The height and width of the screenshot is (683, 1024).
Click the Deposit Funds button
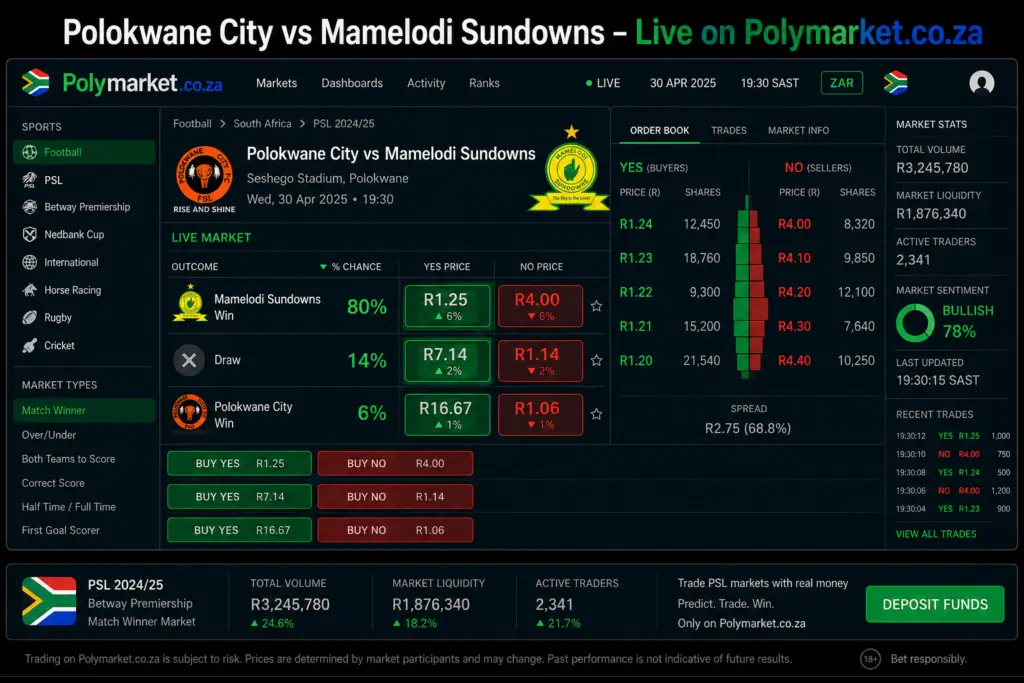(935, 604)
